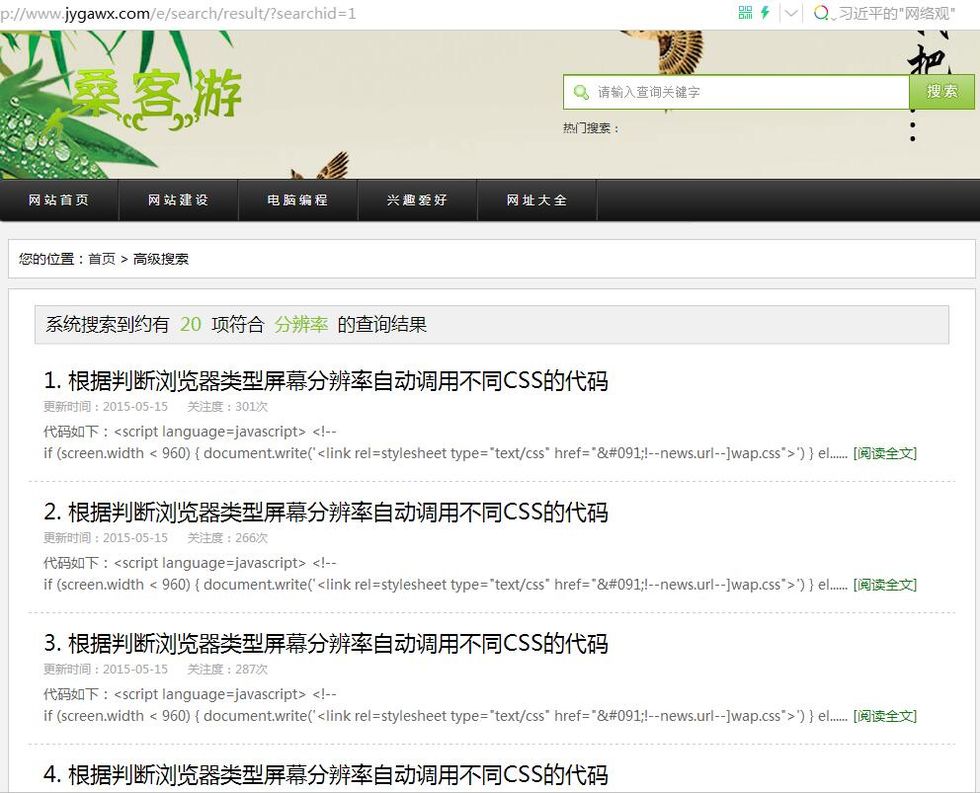Click the green result count 20
Image resolution: width=980 pixels, height=793 pixels.
(x=191, y=324)
